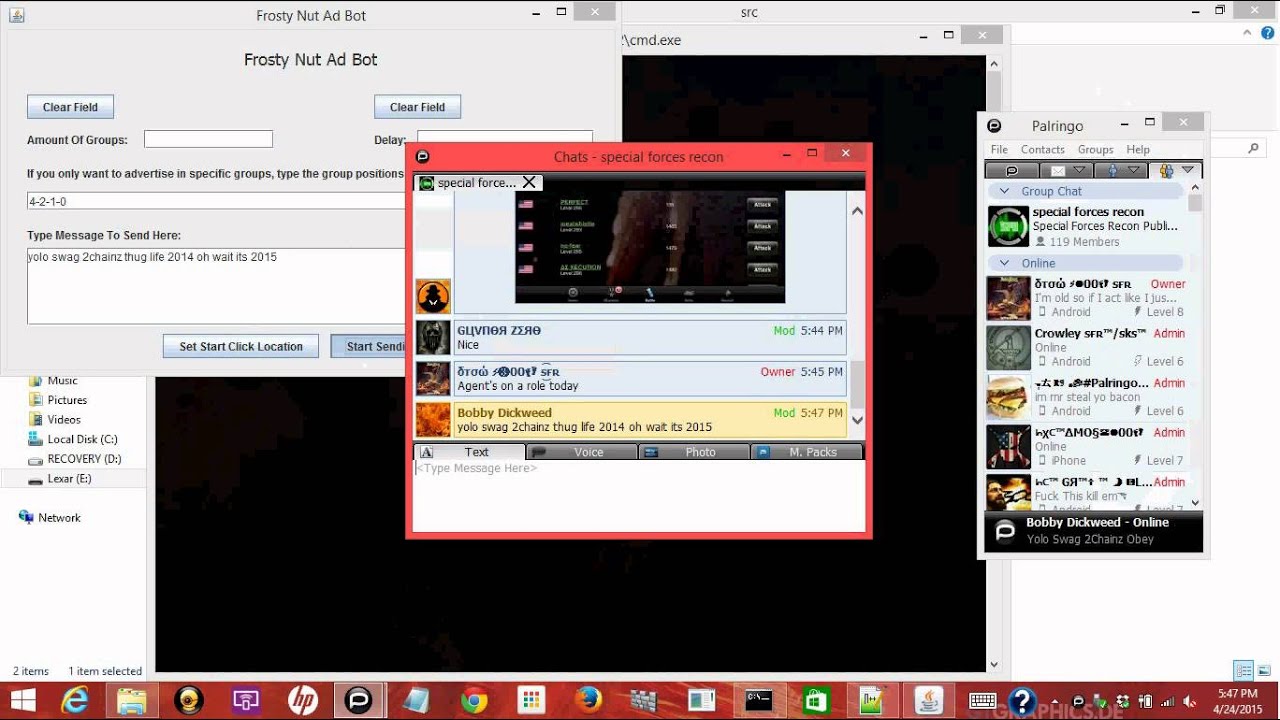Switch to the cmd.exe window in the taskbar
This screenshot has width=1280, height=720.
(759, 700)
